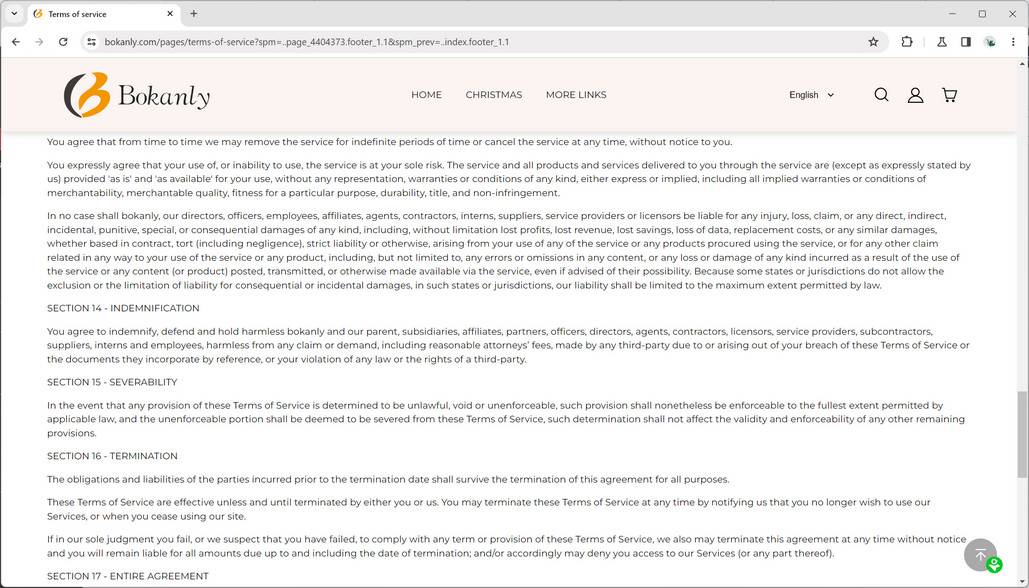Click the scroll-to-top arrow button
This screenshot has width=1029, height=588.
(x=980, y=553)
